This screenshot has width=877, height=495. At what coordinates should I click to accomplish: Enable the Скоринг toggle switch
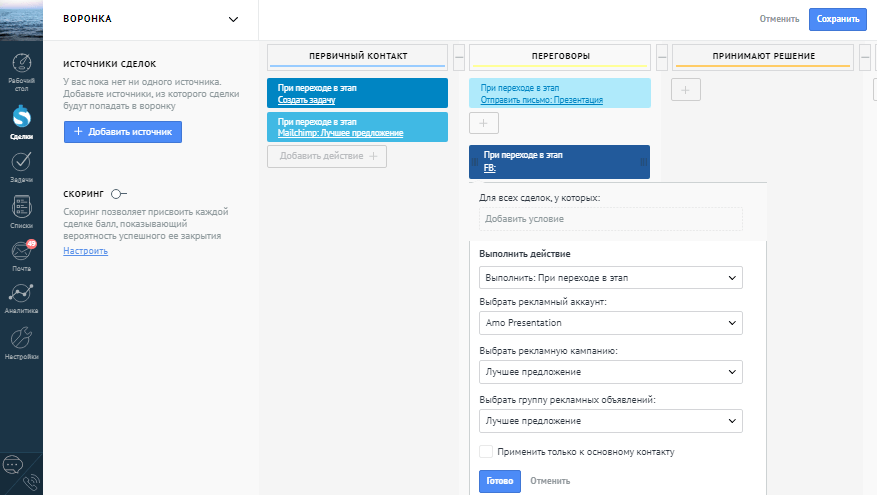coord(119,193)
